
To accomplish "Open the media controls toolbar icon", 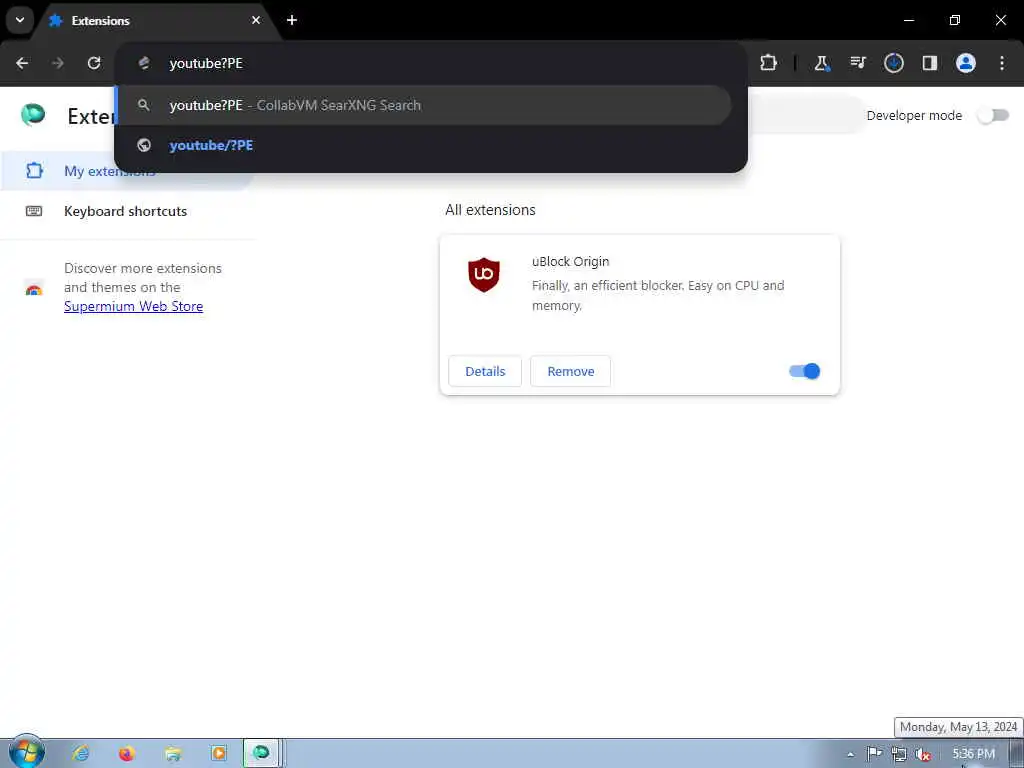I will pyautogui.click(x=857, y=63).
